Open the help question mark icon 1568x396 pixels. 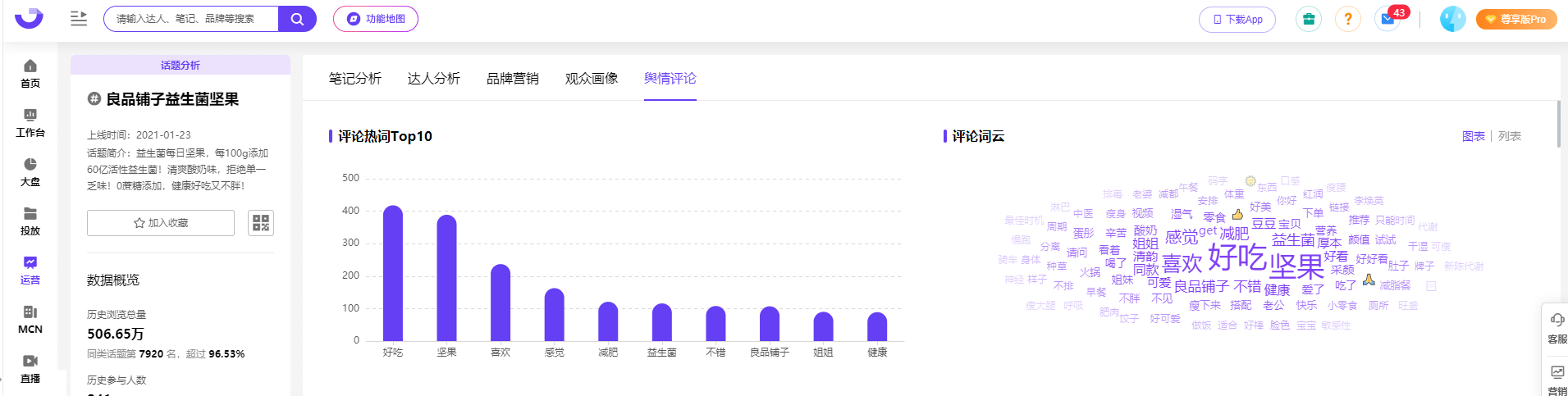pyautogui.click(x=1348, y=19)
